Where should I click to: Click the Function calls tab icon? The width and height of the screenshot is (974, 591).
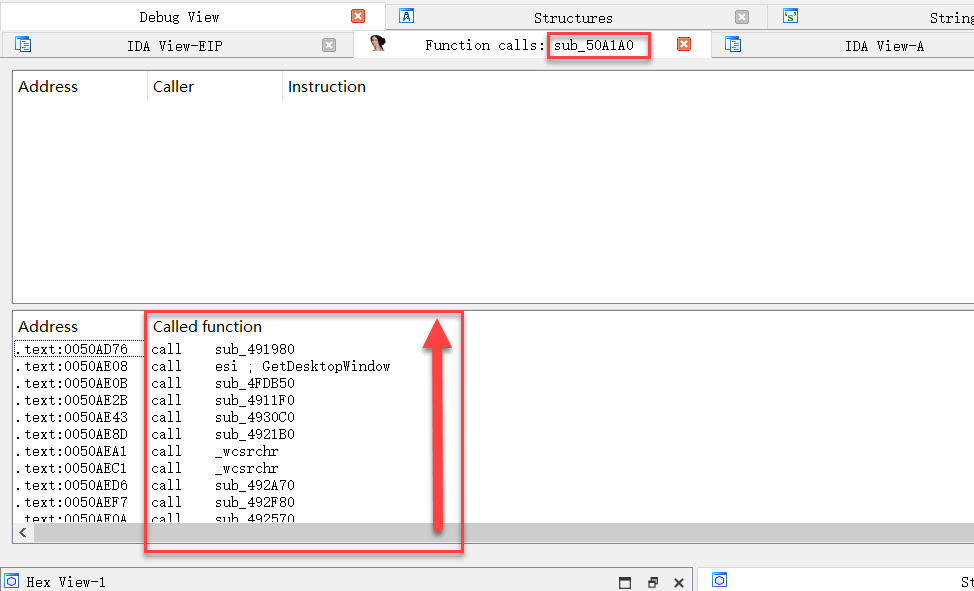[x=378, y=43]
